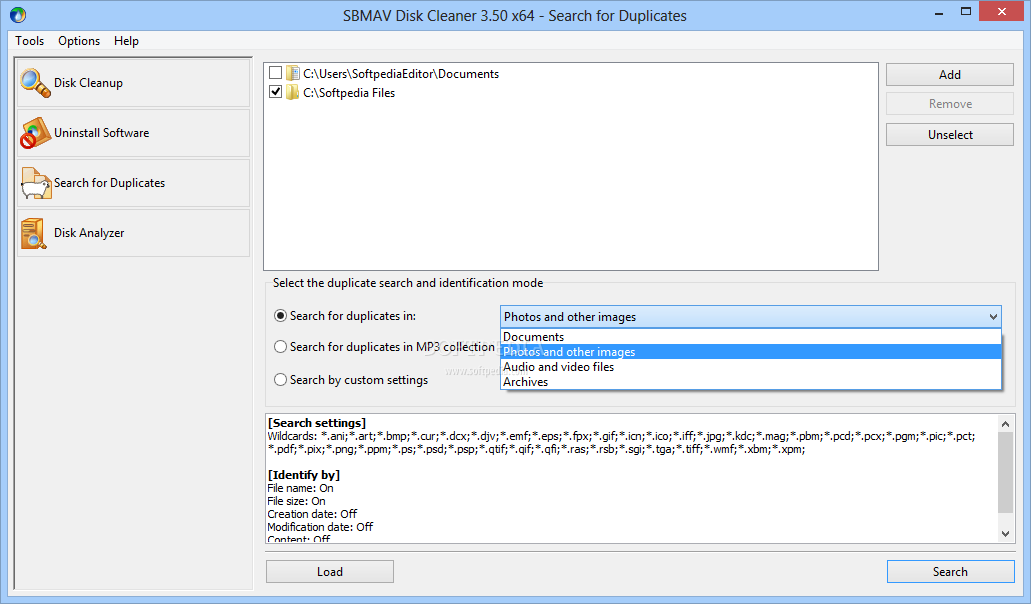
Task: Click the settings panel scroll down arrow
Action: point(1005,534)
